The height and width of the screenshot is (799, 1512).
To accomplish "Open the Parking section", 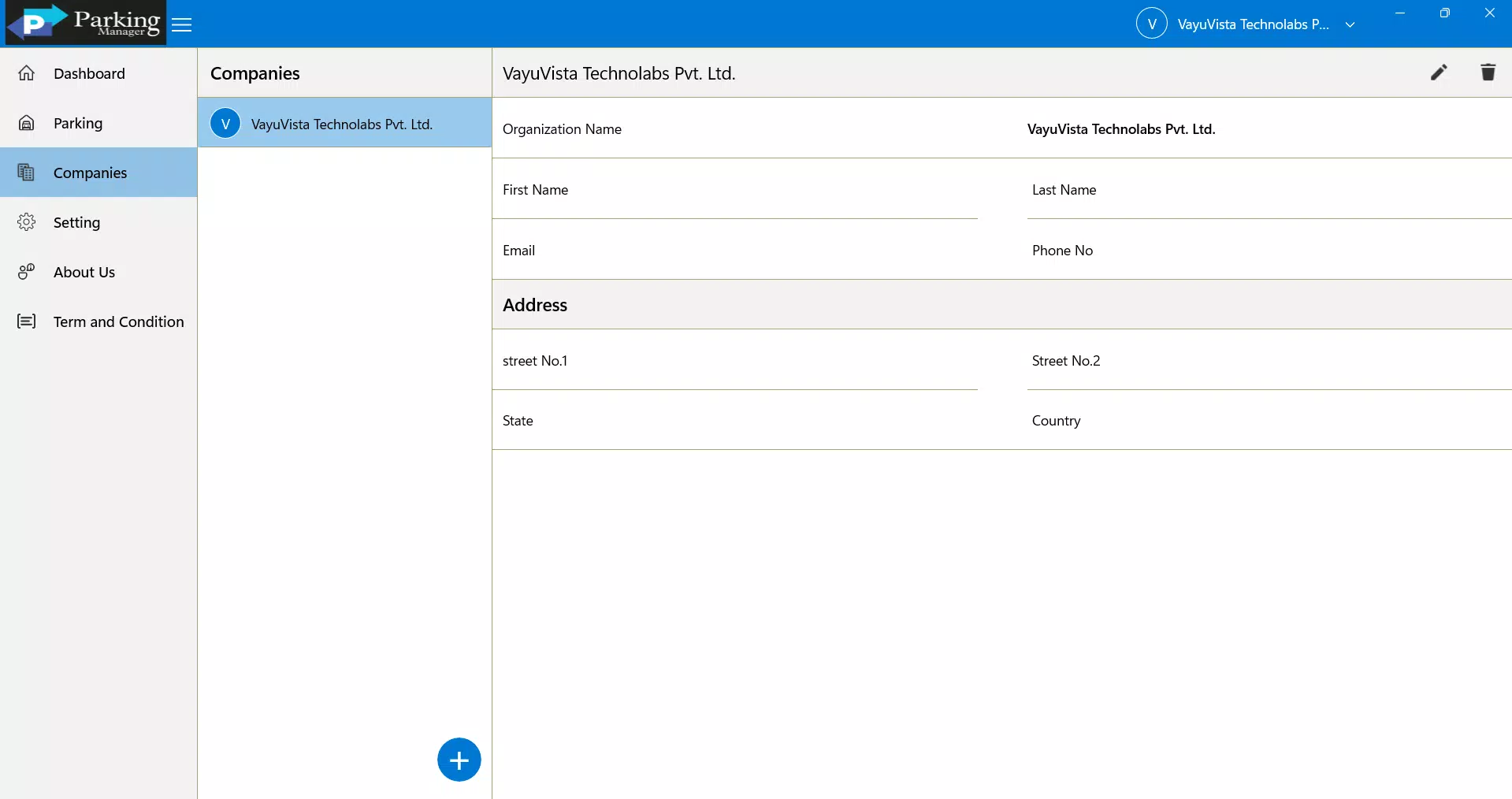I will (98, 123).
